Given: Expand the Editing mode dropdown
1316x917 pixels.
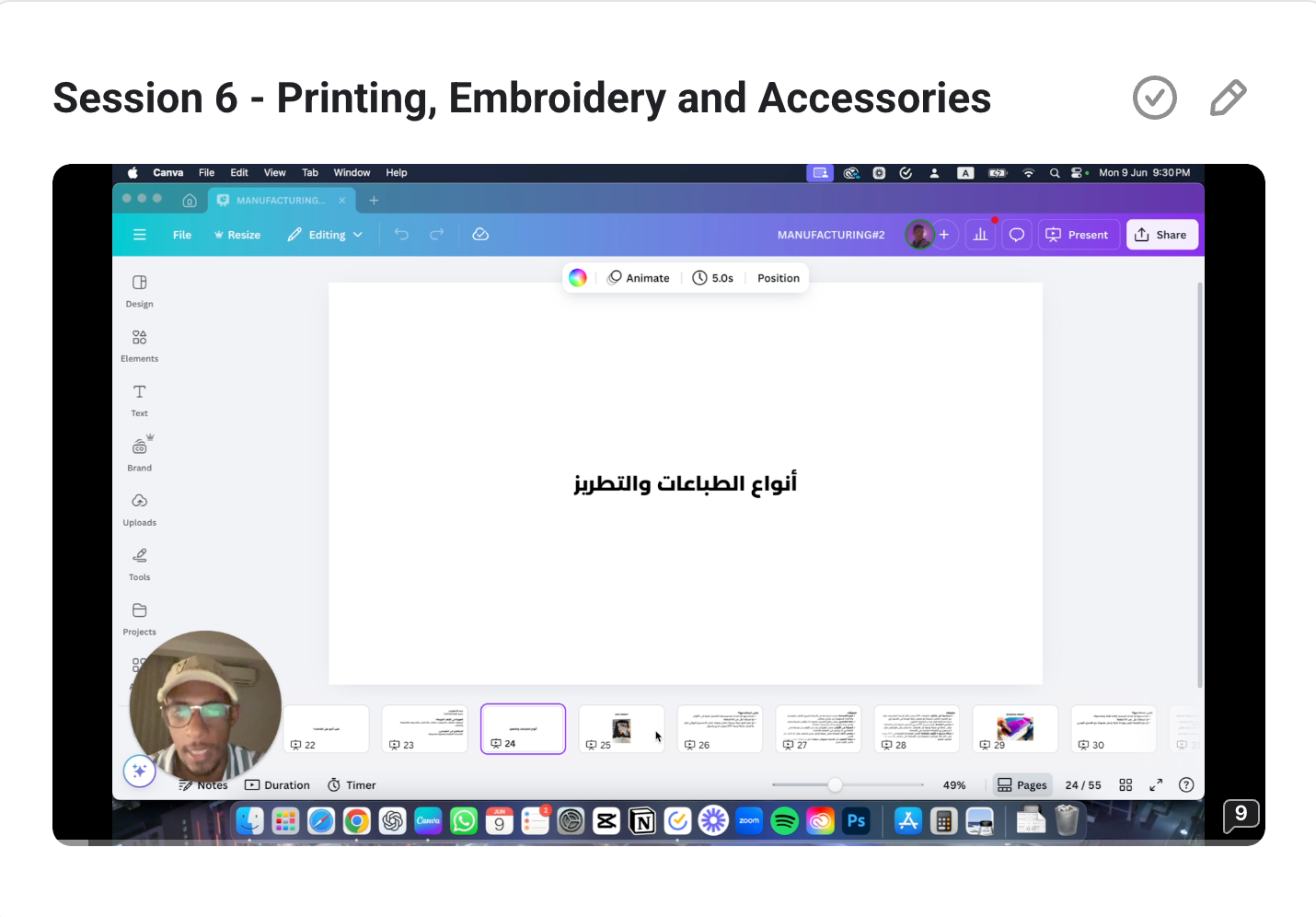Looking at the screenshot, I should 325,235.
